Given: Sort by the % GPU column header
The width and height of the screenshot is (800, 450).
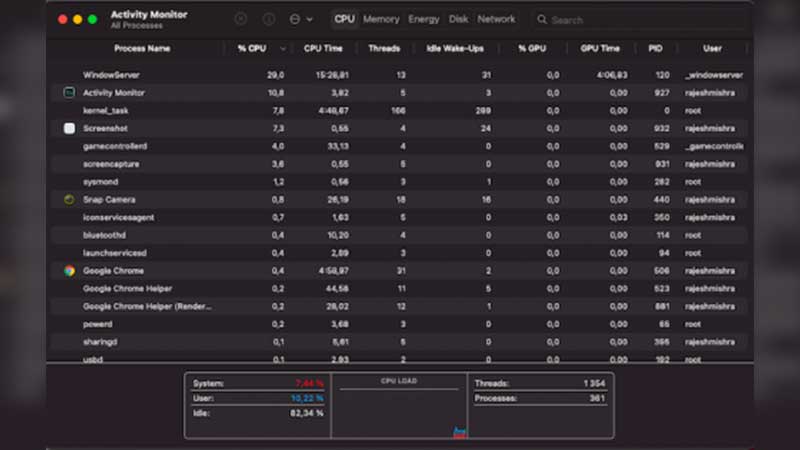Looking at the screenshot, I should tap(532, 48).
